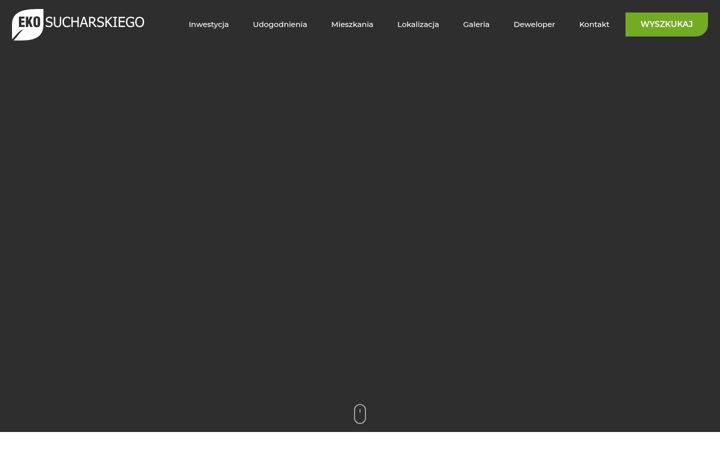Go to the Kontakt page
Viewport: 720px width, 450px height.
coord(594,24)
